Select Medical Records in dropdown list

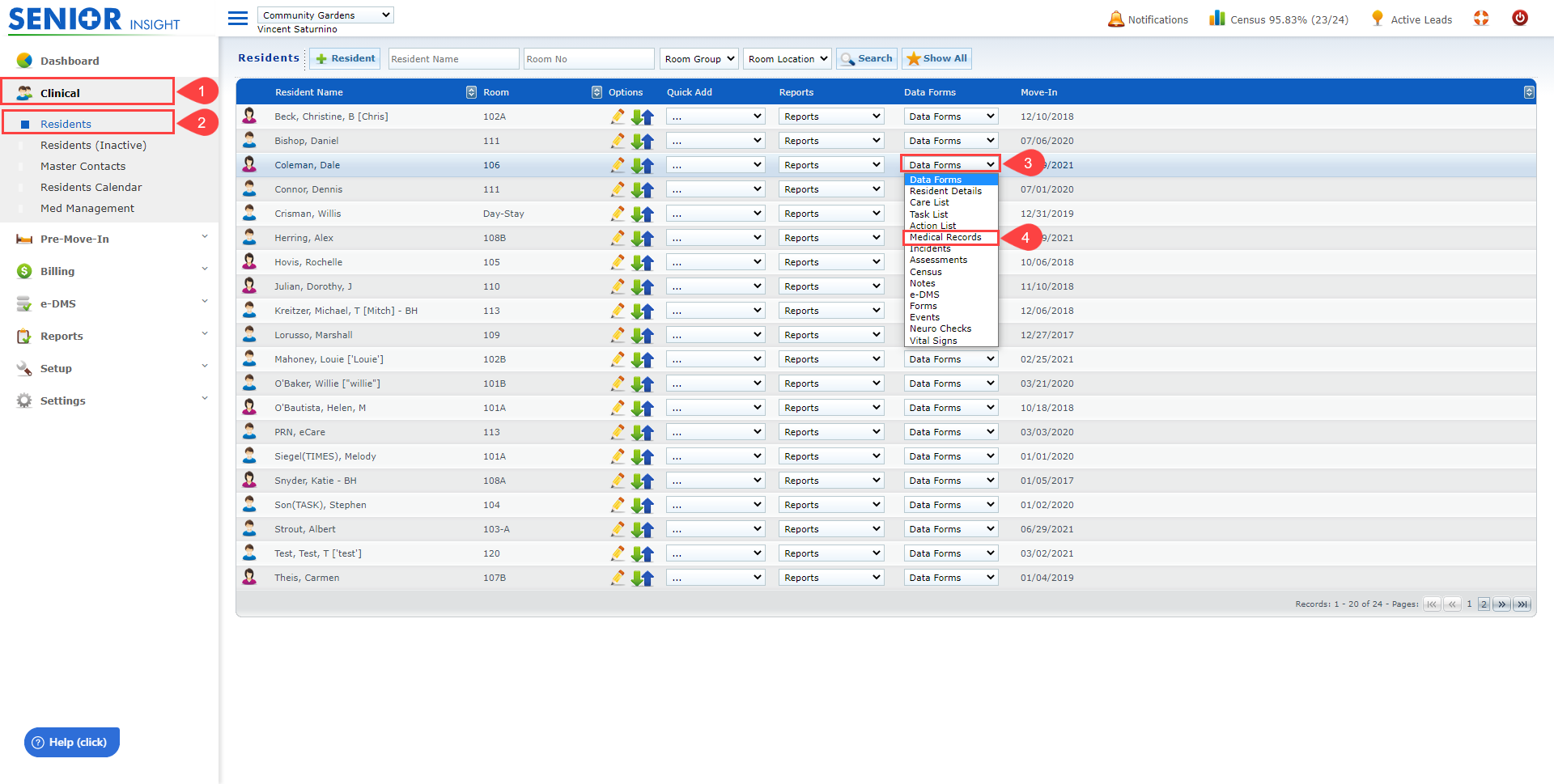pos(951,237)
